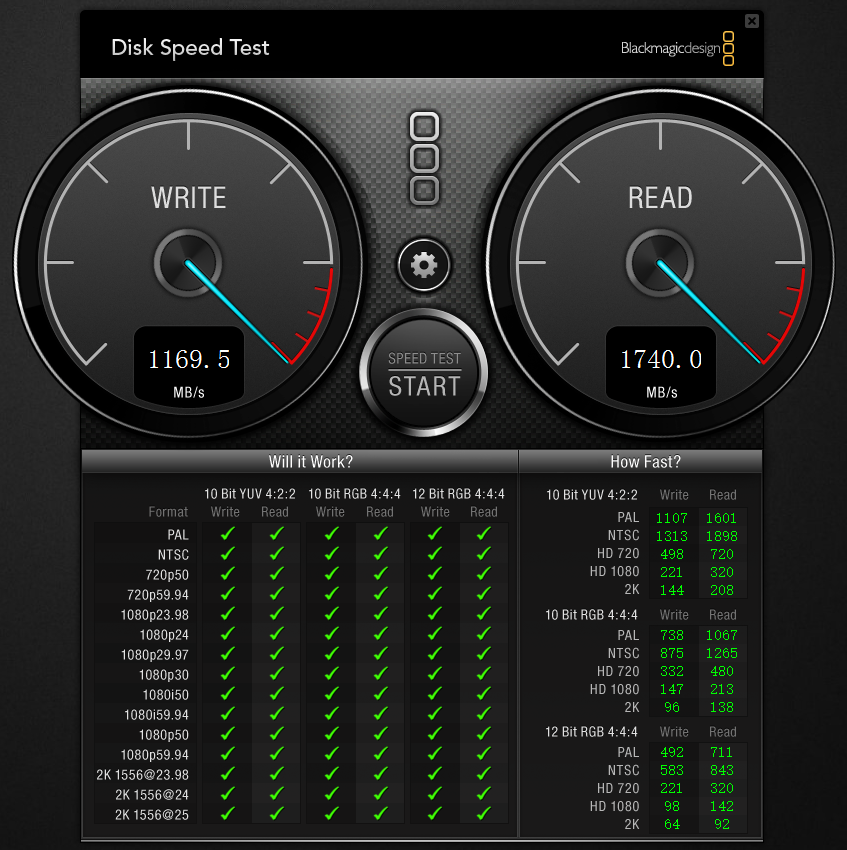Screen dimensions: 847x850
Task: Click the Blackmagicdesign logo
Action: coord(677,48)
